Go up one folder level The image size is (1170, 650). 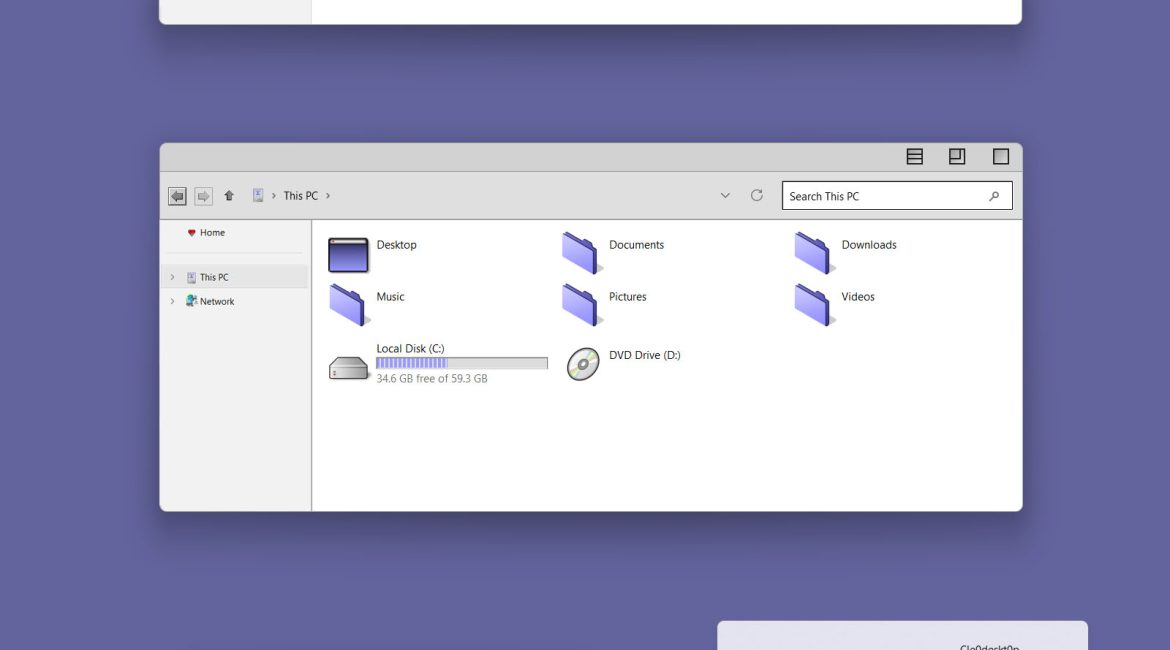pyautogui.click(x=229, y=196)
